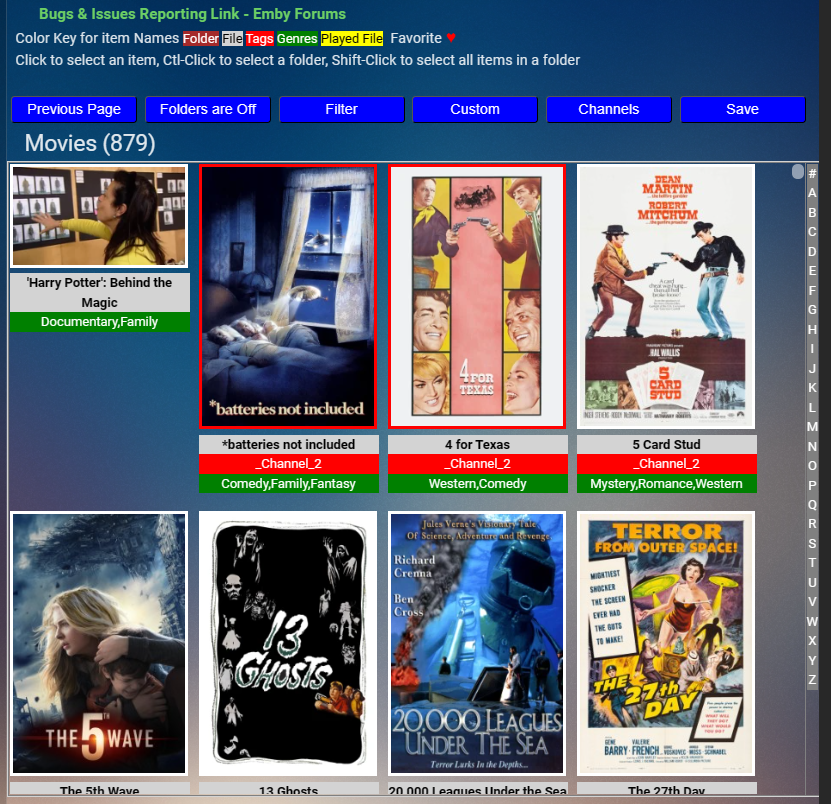Jump to letter K in alphabet index
Screen dimensions: 831x804
[812, 387]
